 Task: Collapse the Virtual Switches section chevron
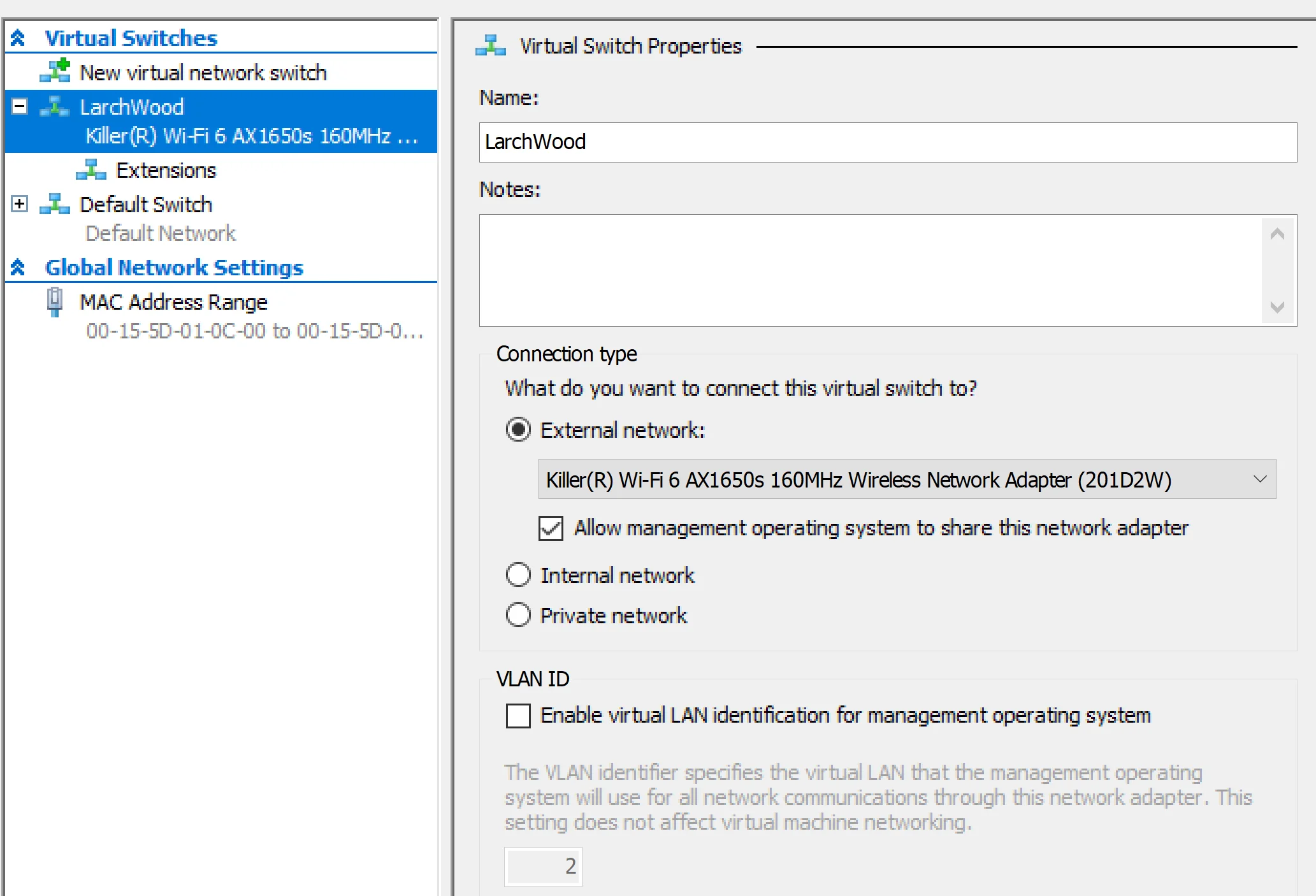tap(18, 38)
